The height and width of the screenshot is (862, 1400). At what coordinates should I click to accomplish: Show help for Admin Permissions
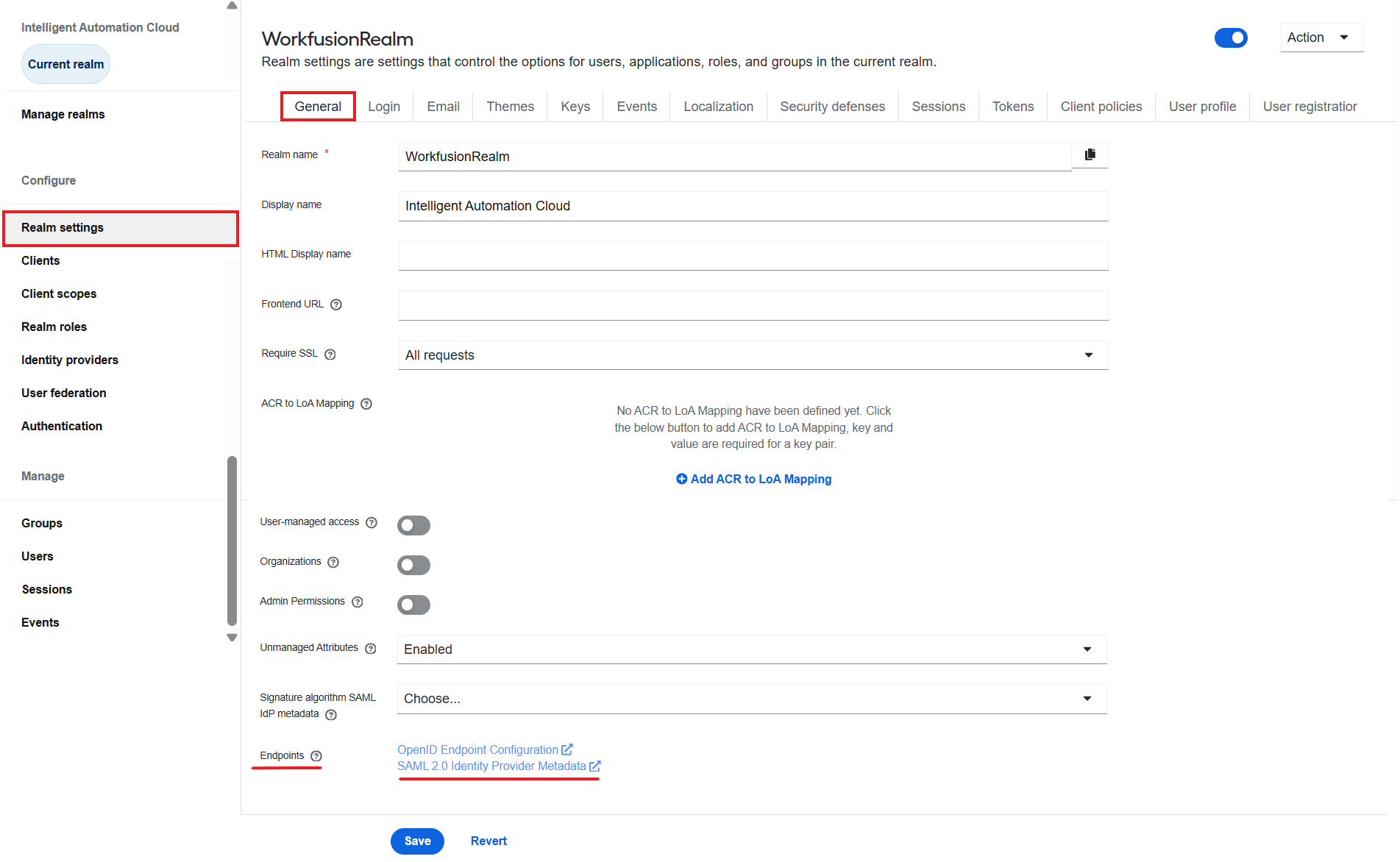(358, 602)
